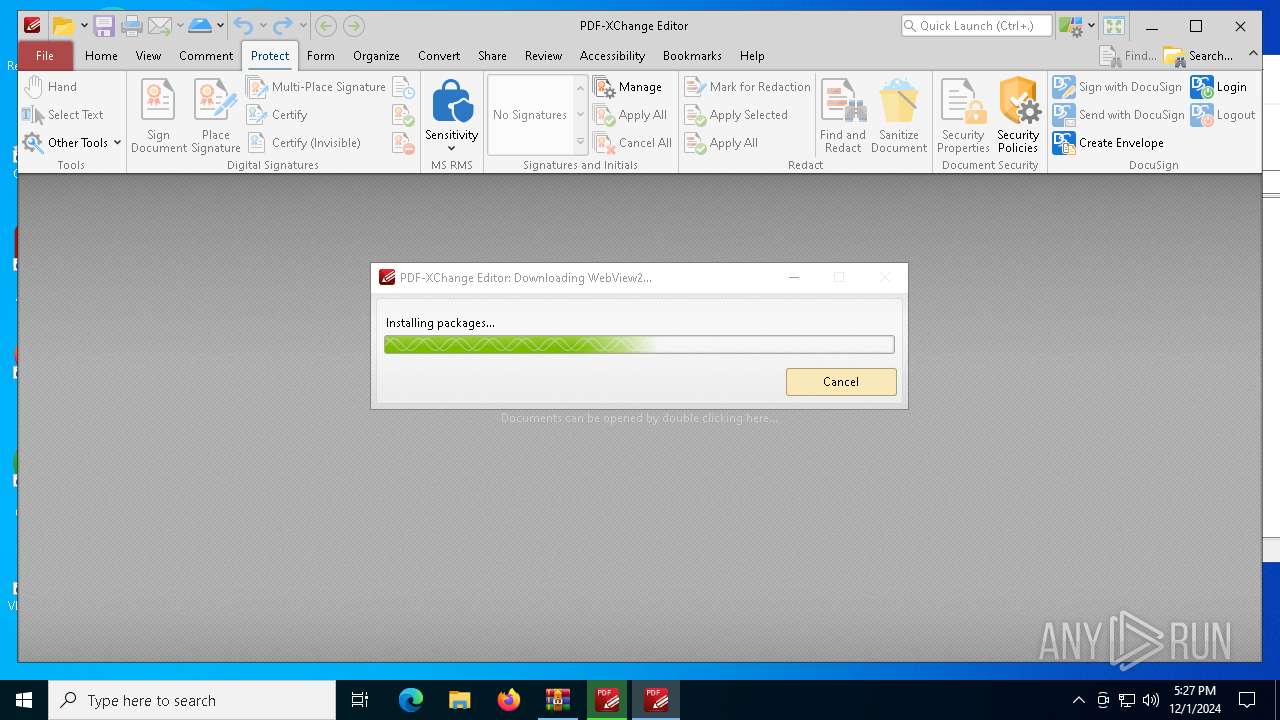Image resolution: width=1280 pixels, height=720 pixels.
Task: Toggle full screen mode icon in title bar
Action: [x=1114, y=26]
